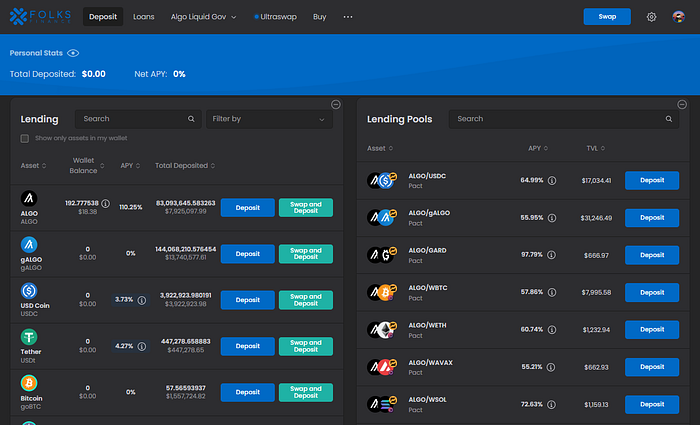Deposit into the ALGO/WSOL pool
This screenshot has width=700, height=425.
click(x=652, y=404)
